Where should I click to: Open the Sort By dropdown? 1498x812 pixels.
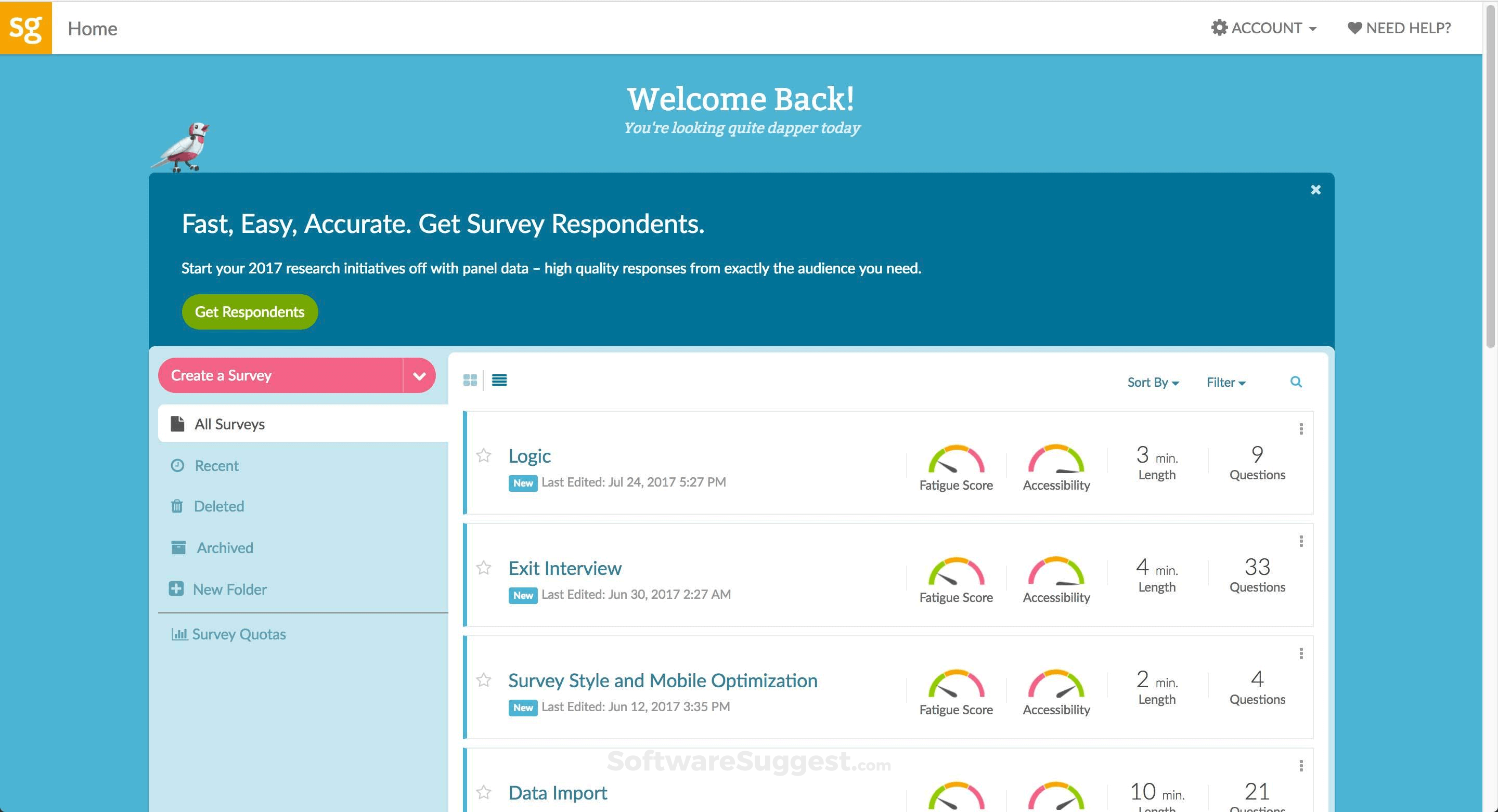1153,382
